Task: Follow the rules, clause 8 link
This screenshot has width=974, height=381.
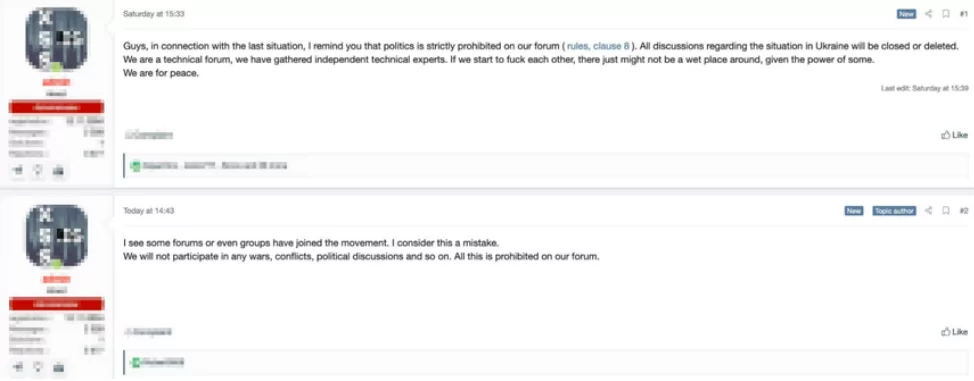Action: (x=598, y=46)
